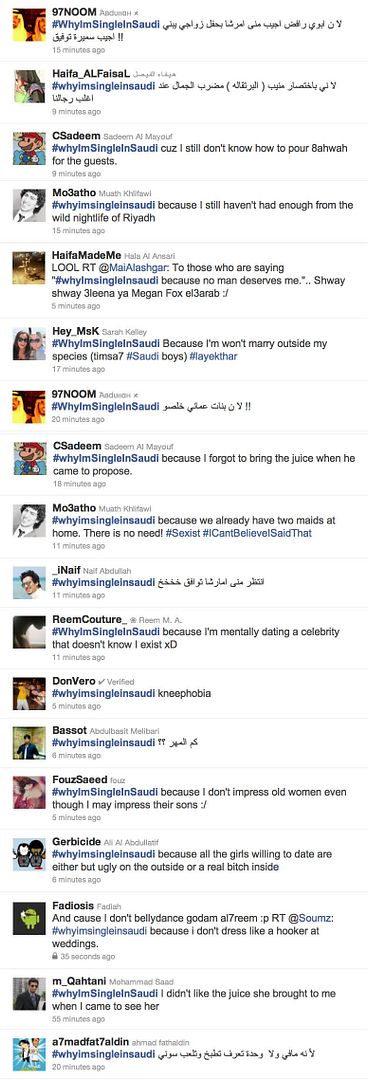Open the DonVero verified badge icon
This screenshot has height=1080, width=368.
[103, 682]
